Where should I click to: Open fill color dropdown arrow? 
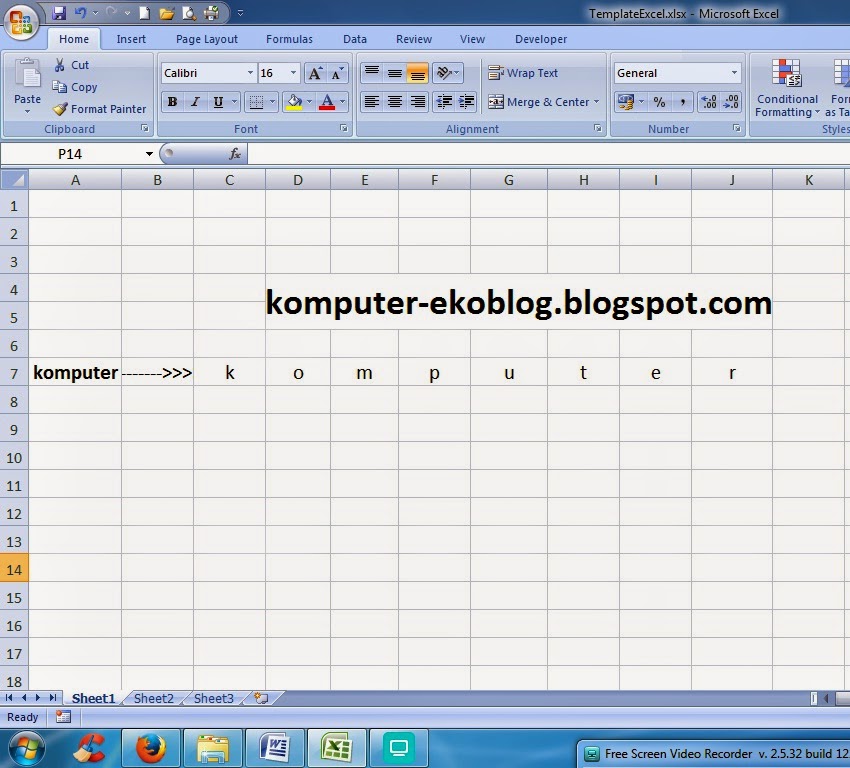(x=310, y=102)
